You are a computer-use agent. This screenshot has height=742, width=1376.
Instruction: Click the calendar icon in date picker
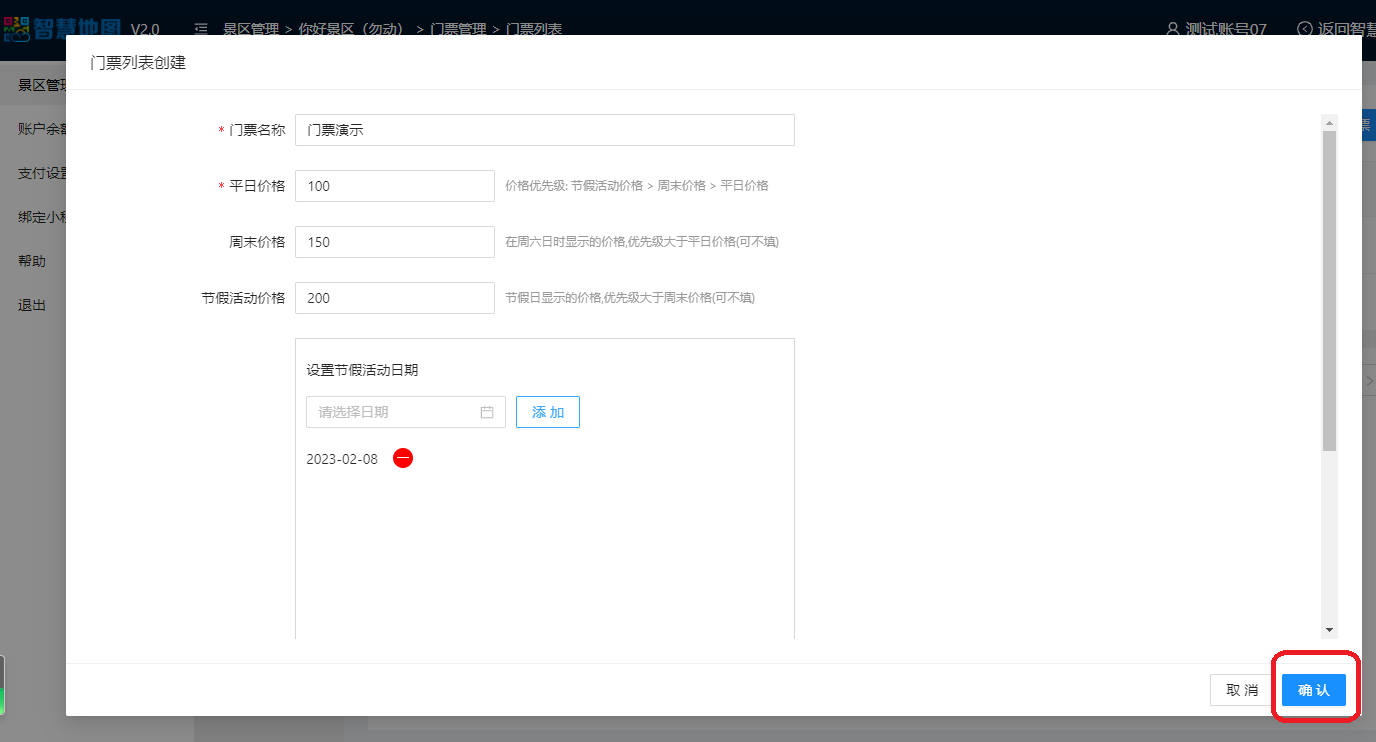487,412
